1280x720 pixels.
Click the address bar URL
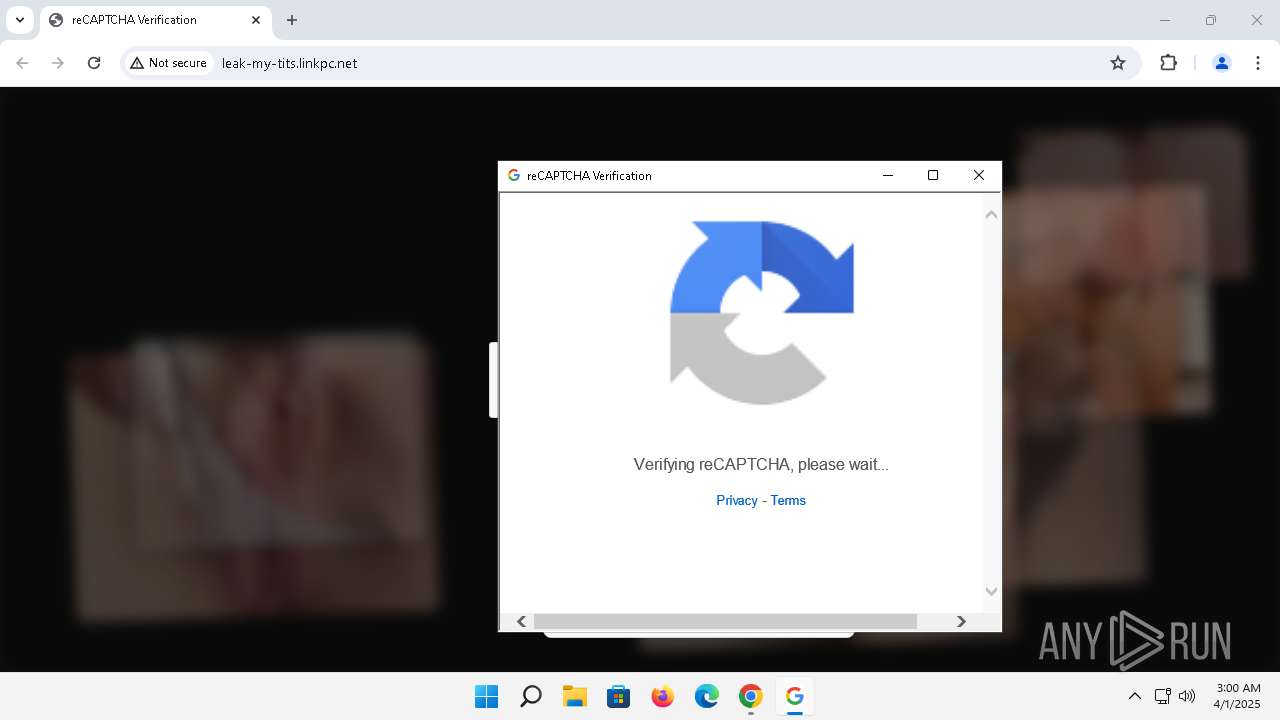(289, 63)
